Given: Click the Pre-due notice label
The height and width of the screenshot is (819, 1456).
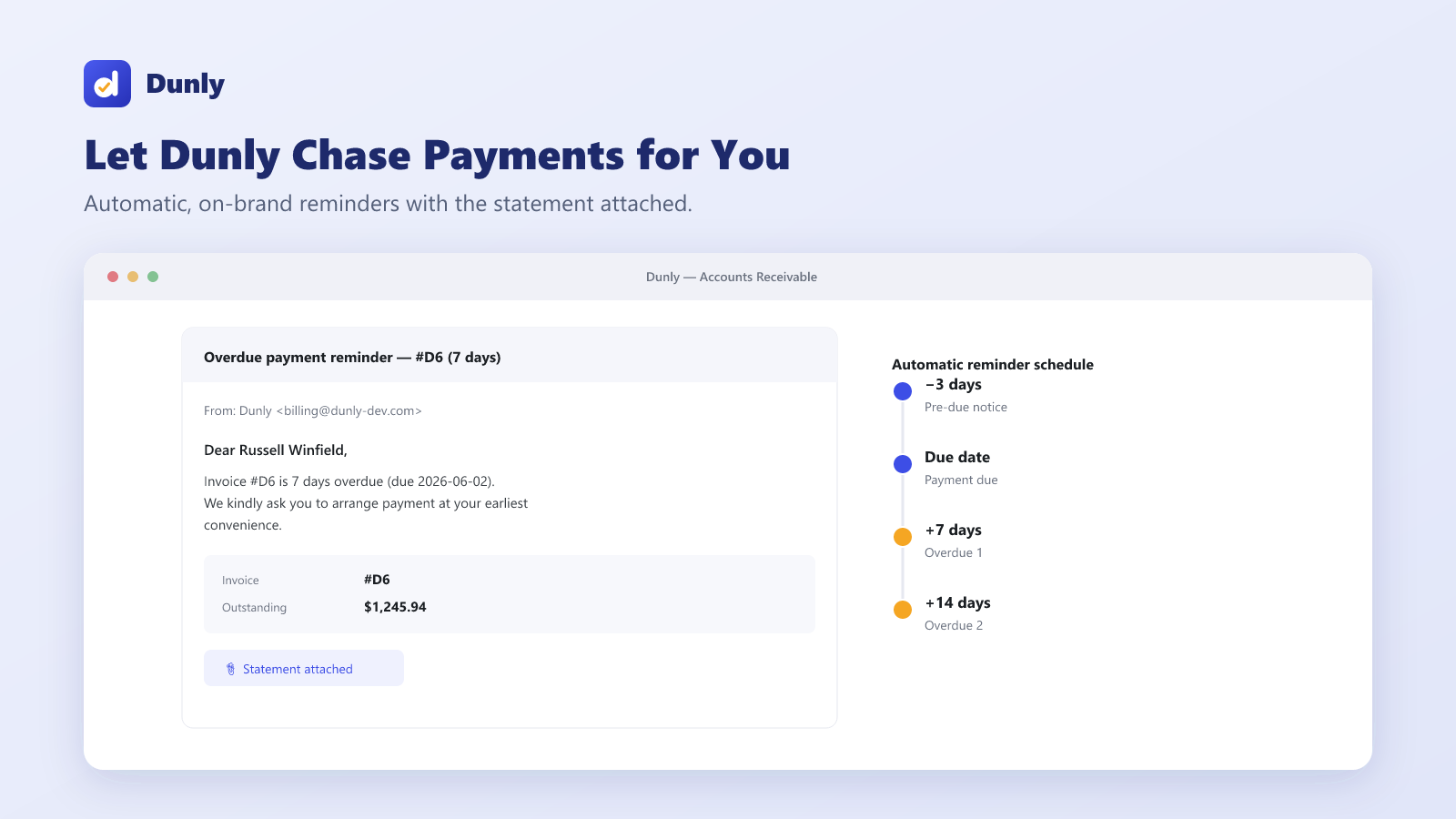Looking at the screenshot, I should (x=966, y=408).
